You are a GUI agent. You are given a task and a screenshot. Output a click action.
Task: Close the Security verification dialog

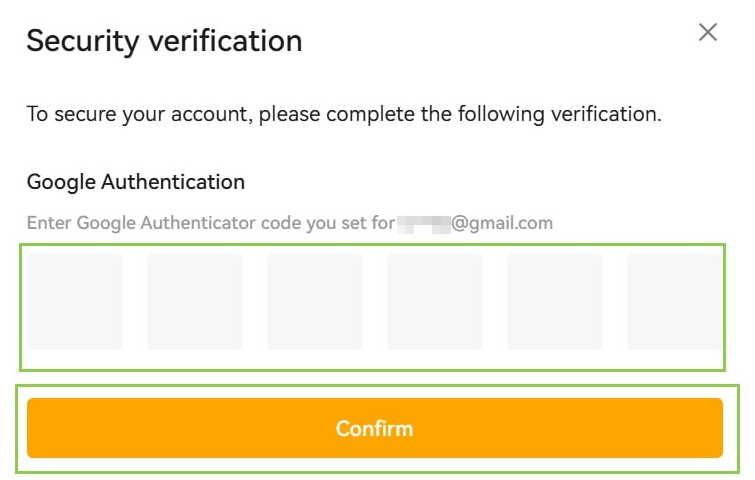coord(708,32)
